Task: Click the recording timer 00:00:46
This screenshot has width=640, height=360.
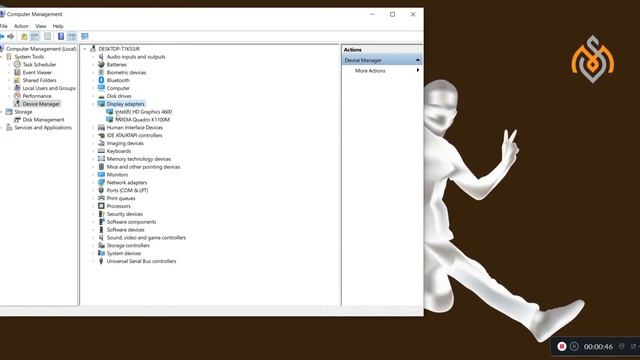Action: (598, 347)
